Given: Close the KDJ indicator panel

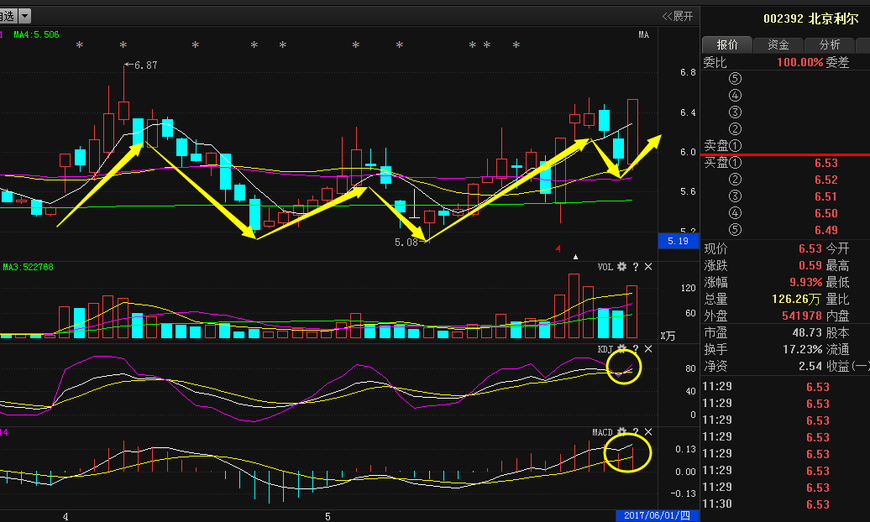Looking at the screenshot, I should coord(648,349).
